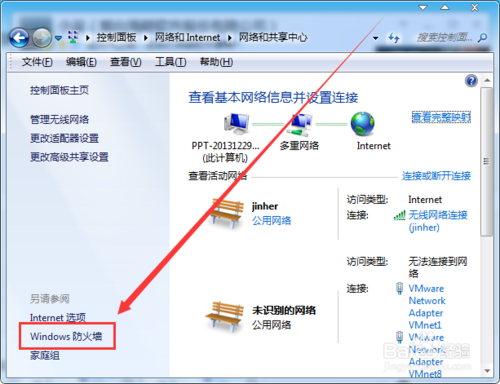Screen dimensions: 500x384
Task: Select the 控制面板 breadcrumb
Action: pos(116,37)
